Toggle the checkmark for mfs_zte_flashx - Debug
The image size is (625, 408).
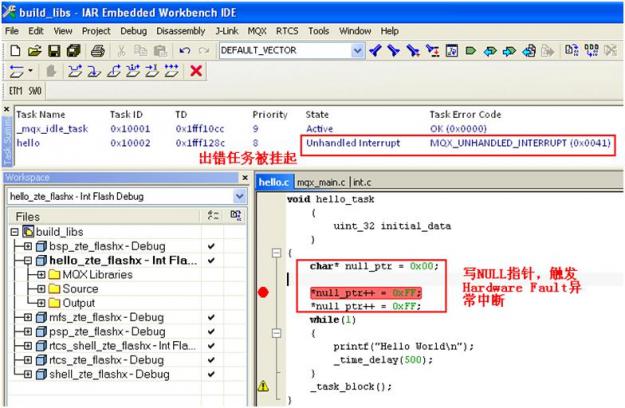click(x=211, y=317)
